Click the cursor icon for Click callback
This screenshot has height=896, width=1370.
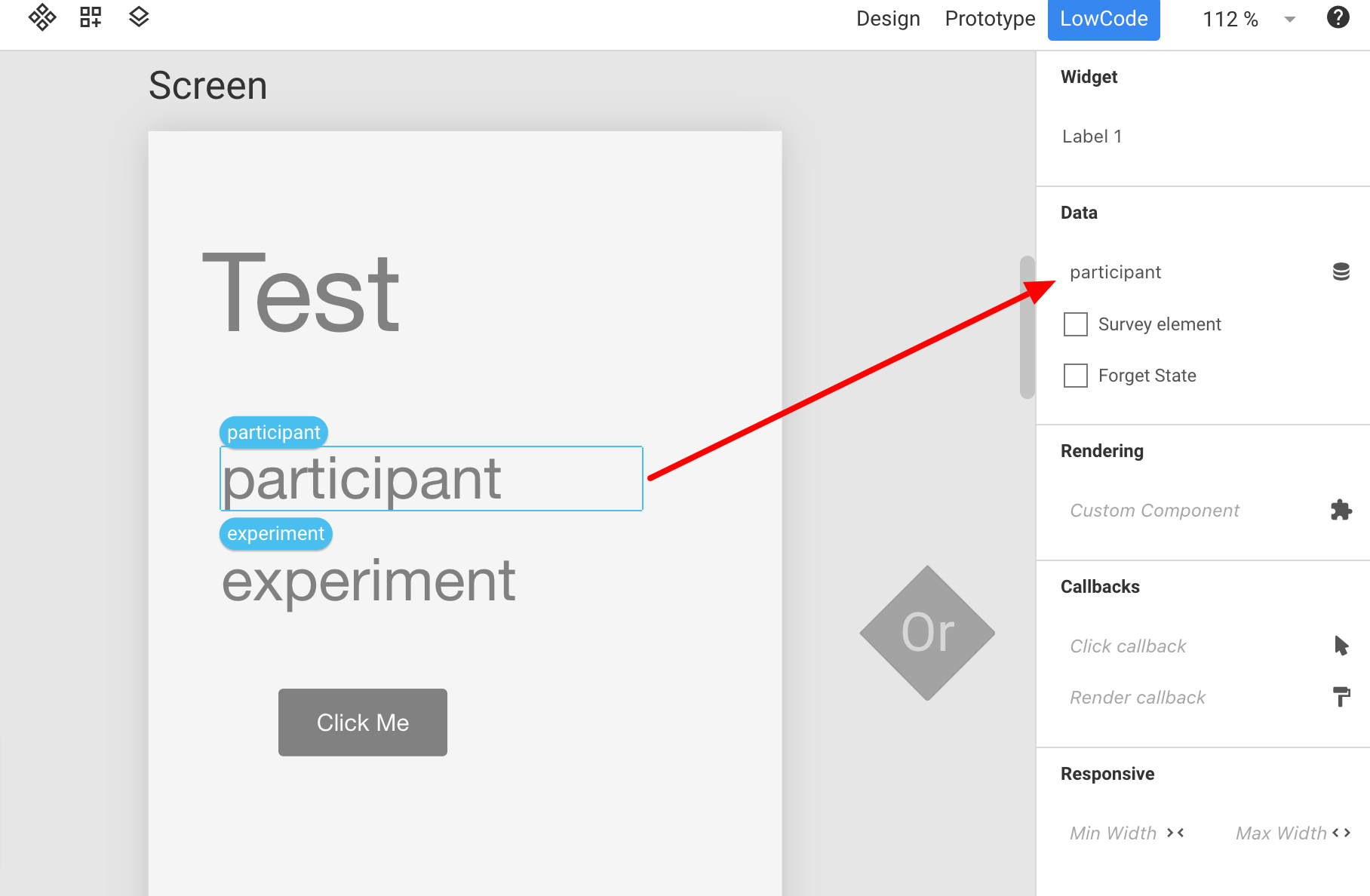click(x=1342, y=646)
